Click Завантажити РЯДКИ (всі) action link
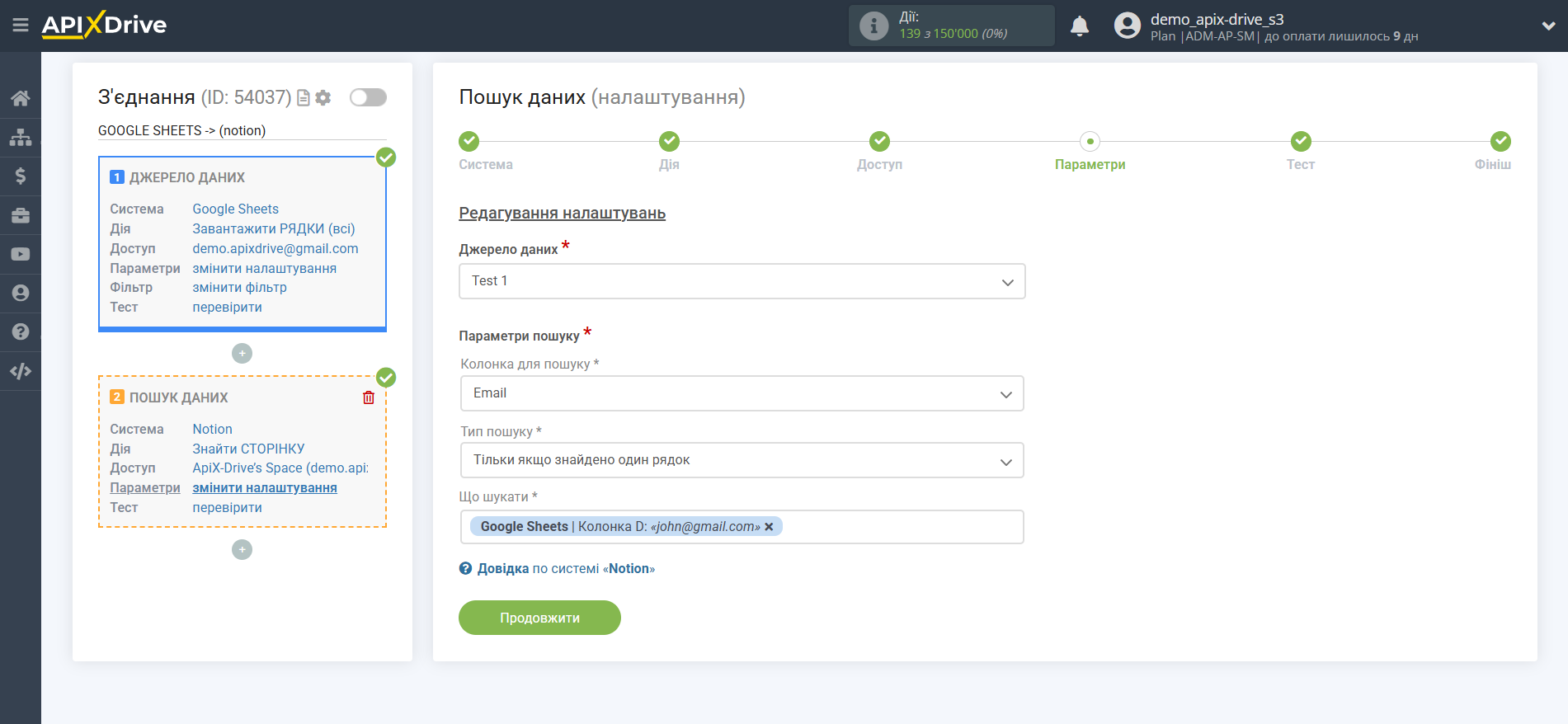1568x724 pixels. tap(274, 229)
